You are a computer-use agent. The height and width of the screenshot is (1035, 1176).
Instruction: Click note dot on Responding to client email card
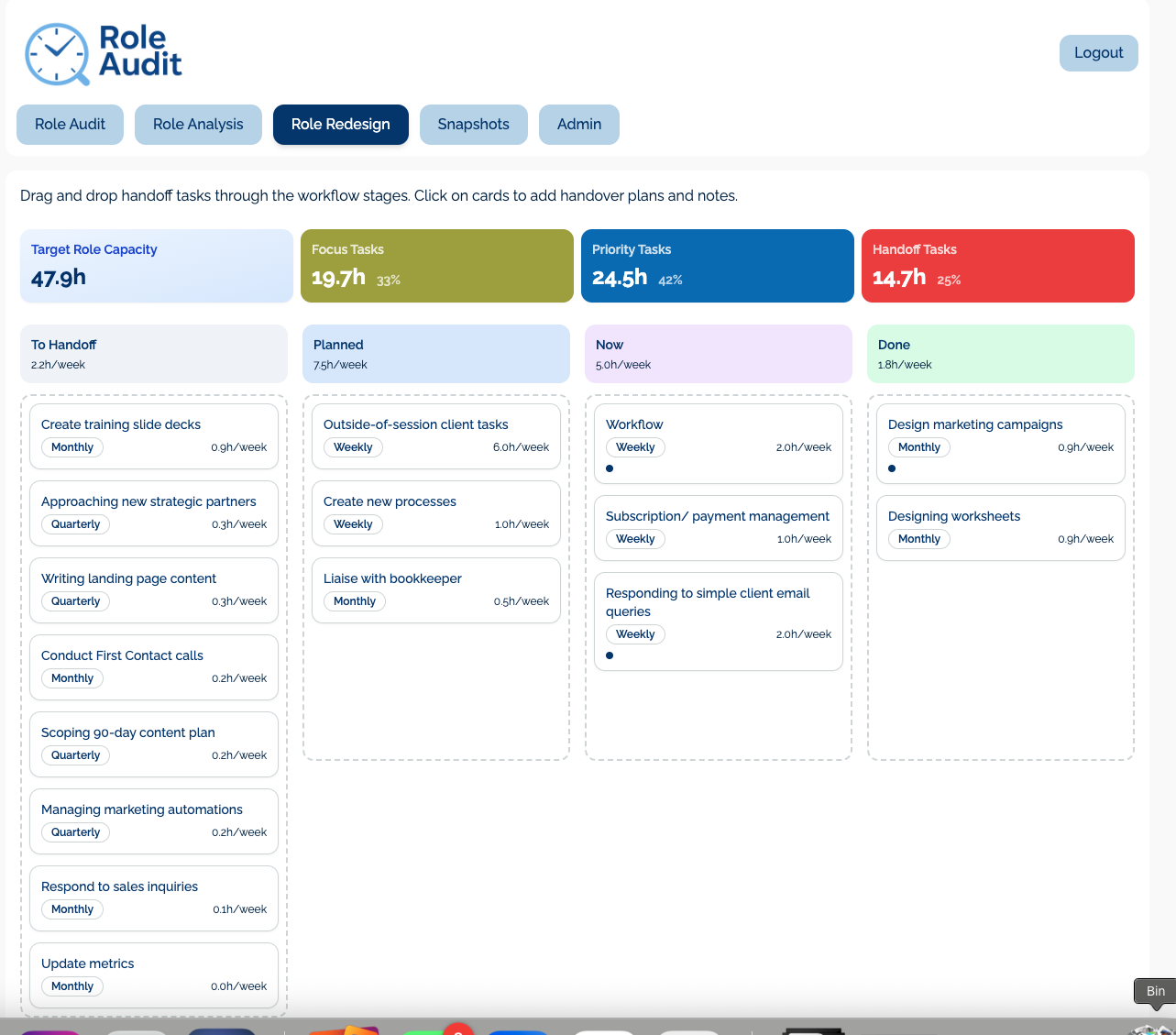[610, 655]
